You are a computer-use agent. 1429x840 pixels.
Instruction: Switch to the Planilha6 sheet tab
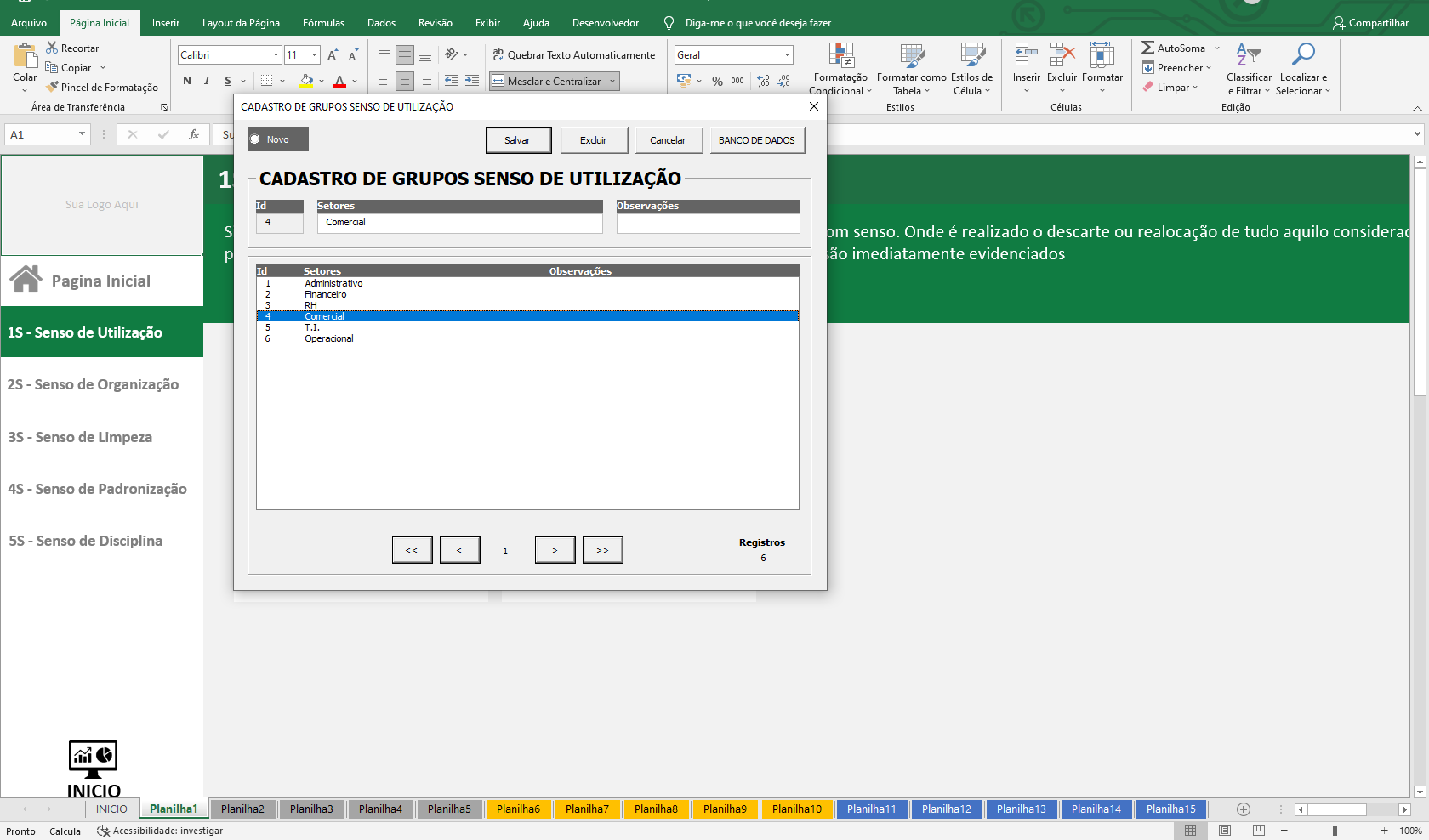518,809
